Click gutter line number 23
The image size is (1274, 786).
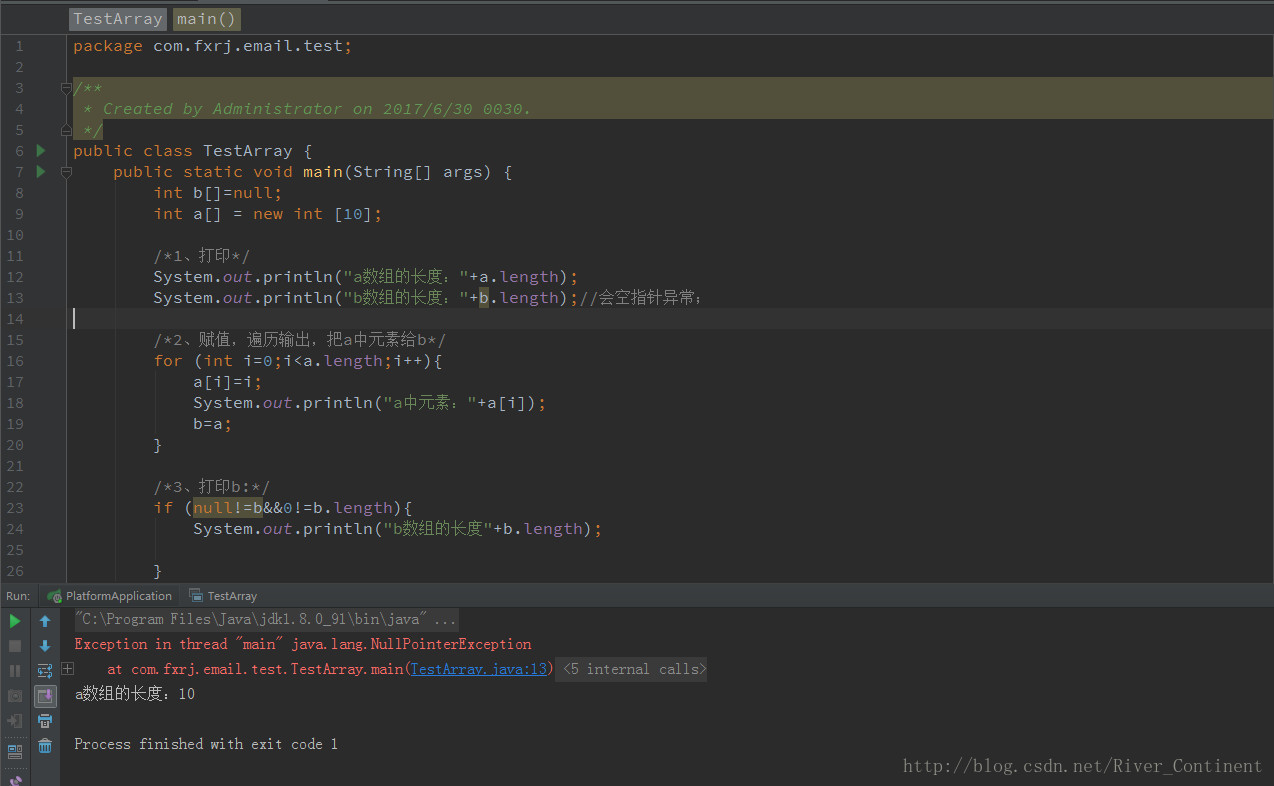pos(14,508)
